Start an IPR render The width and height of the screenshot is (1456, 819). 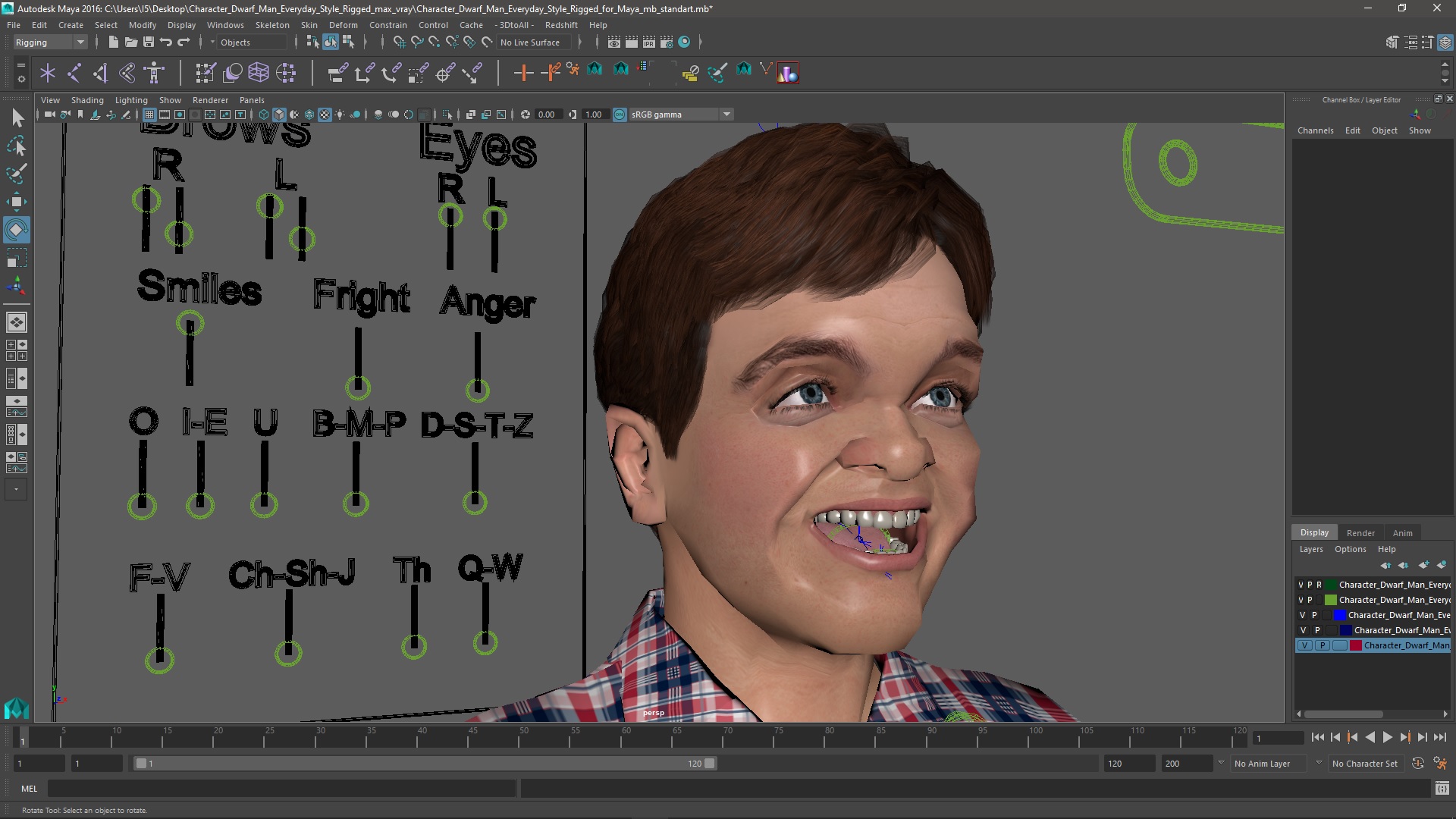pyautogui.click(x=649, y=42)
